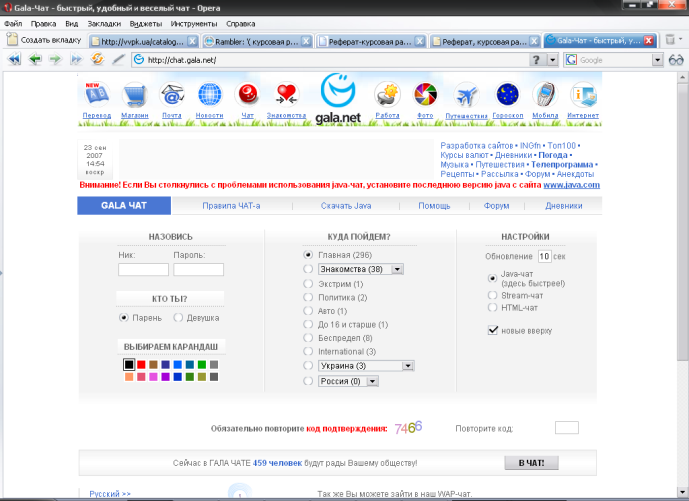Viewport: 689px width, 501px height.
Task: Open the closed tabs trash icon
Action: point(670,40)
